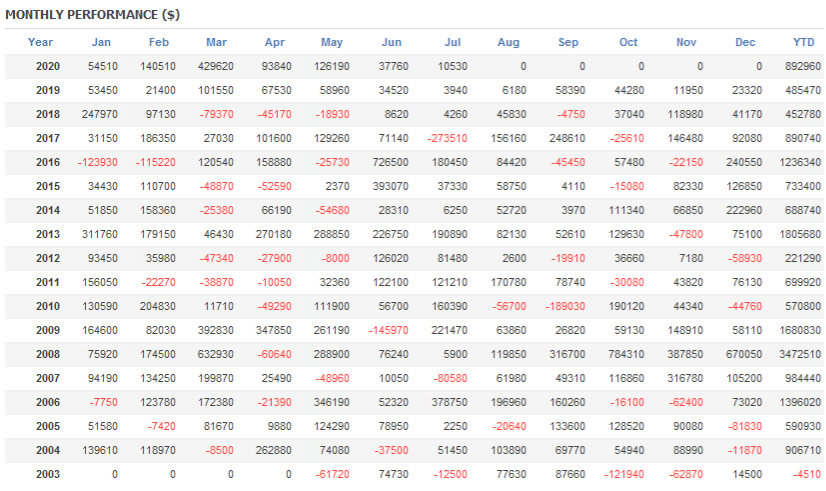826x491 pixels.
Task: Select the 2017 year row label
Action: (48, 138)
